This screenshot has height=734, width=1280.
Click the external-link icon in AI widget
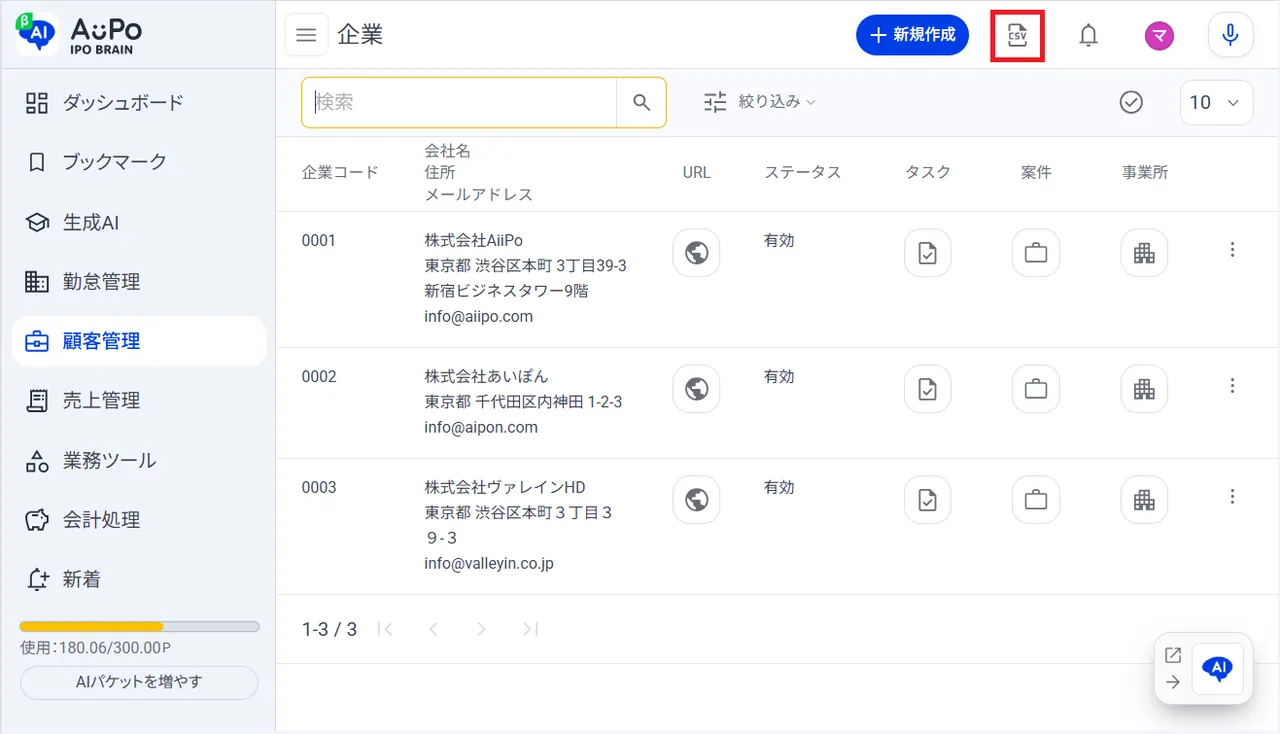tap(1173, 656)
